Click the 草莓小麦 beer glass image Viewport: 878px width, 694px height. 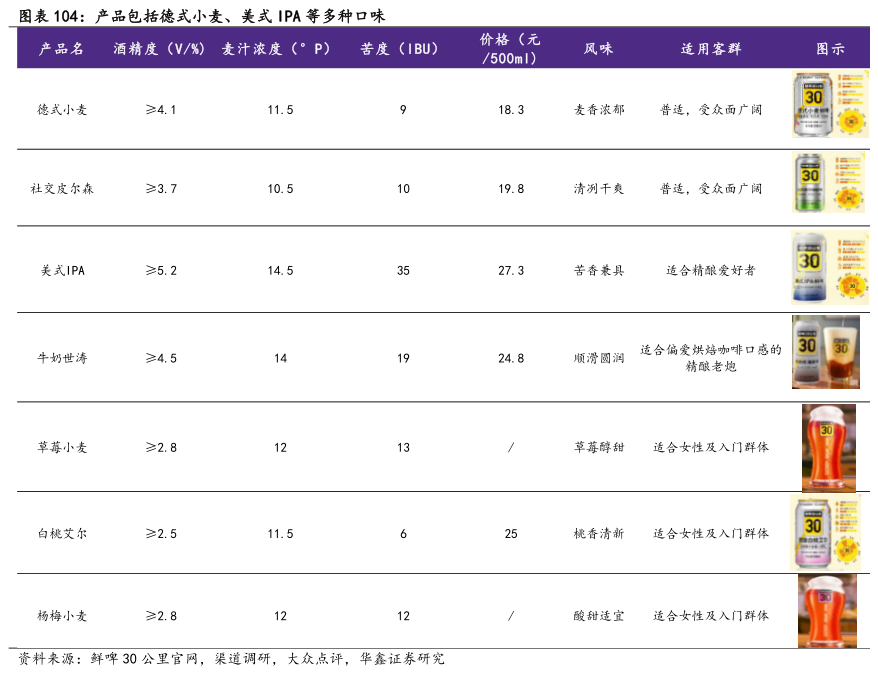click(x=828, y=447)
